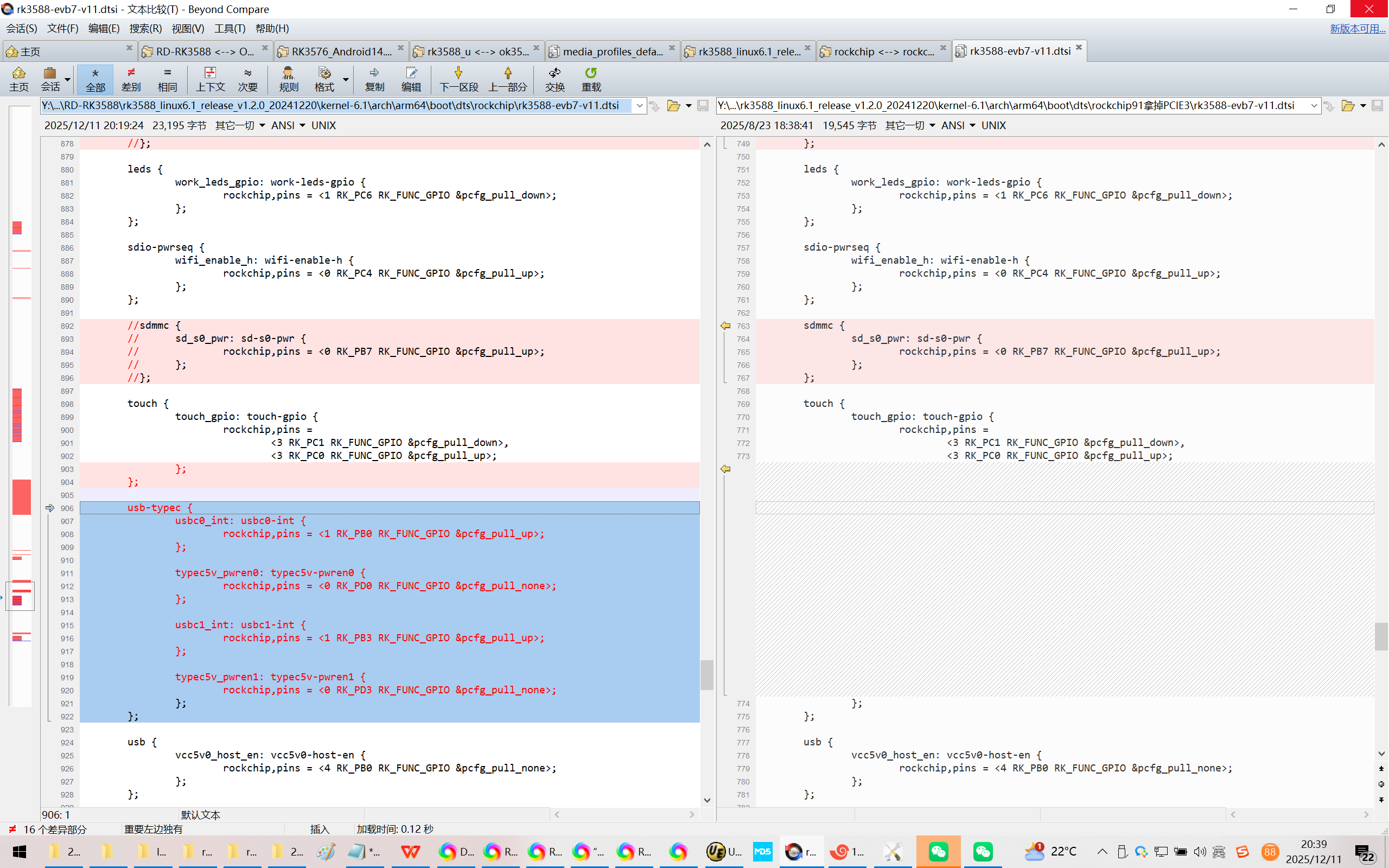Click the Reload (重载) toolbar icon
Viewport: 1389px width, 868px height.
tap(591, 79)
